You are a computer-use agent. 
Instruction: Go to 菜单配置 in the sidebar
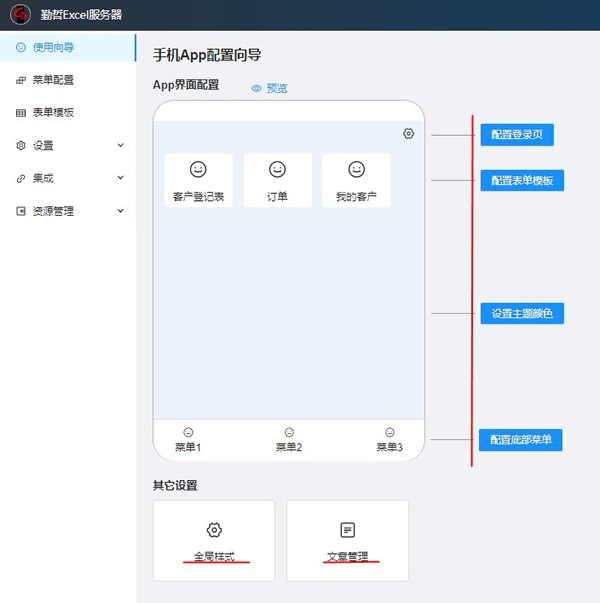(x=53, y=80)
